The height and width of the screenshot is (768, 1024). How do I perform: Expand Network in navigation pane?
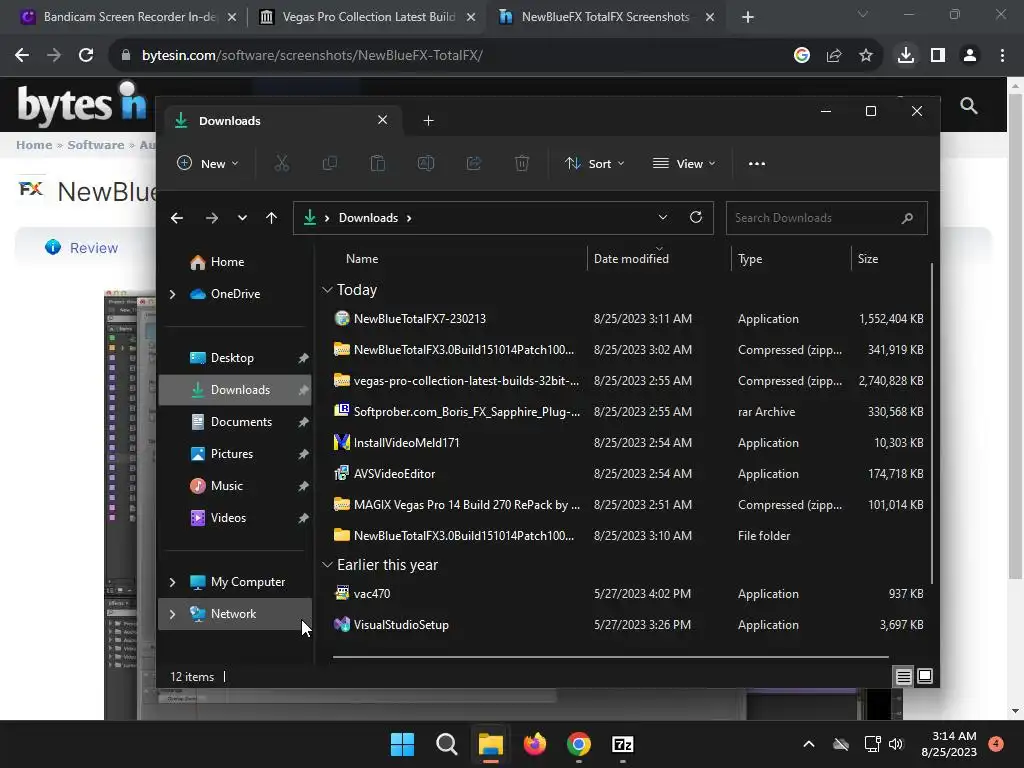pyautogui.click(x=172, y=614)
